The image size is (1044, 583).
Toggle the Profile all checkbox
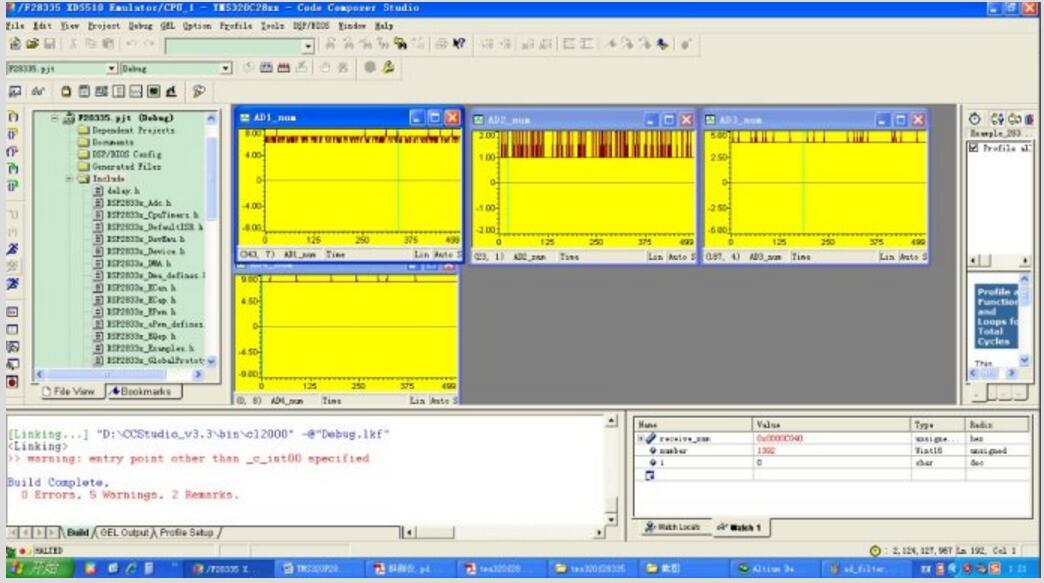tap(973, 148)
